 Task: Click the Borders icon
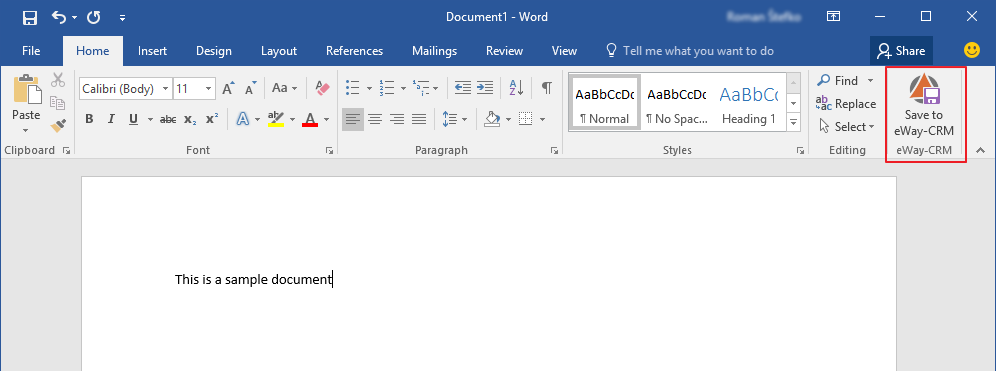tap(525, 119)
